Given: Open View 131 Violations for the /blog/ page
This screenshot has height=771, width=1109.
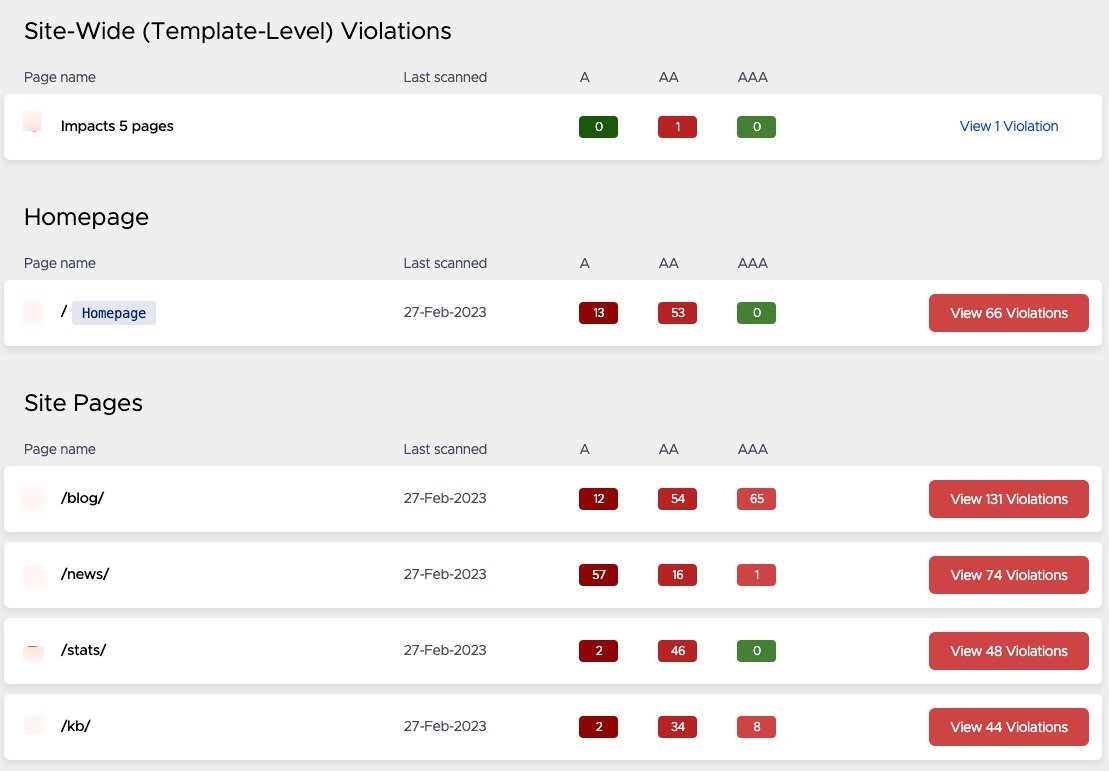Looking at the screenshot, I should [x=1008, y=498].
